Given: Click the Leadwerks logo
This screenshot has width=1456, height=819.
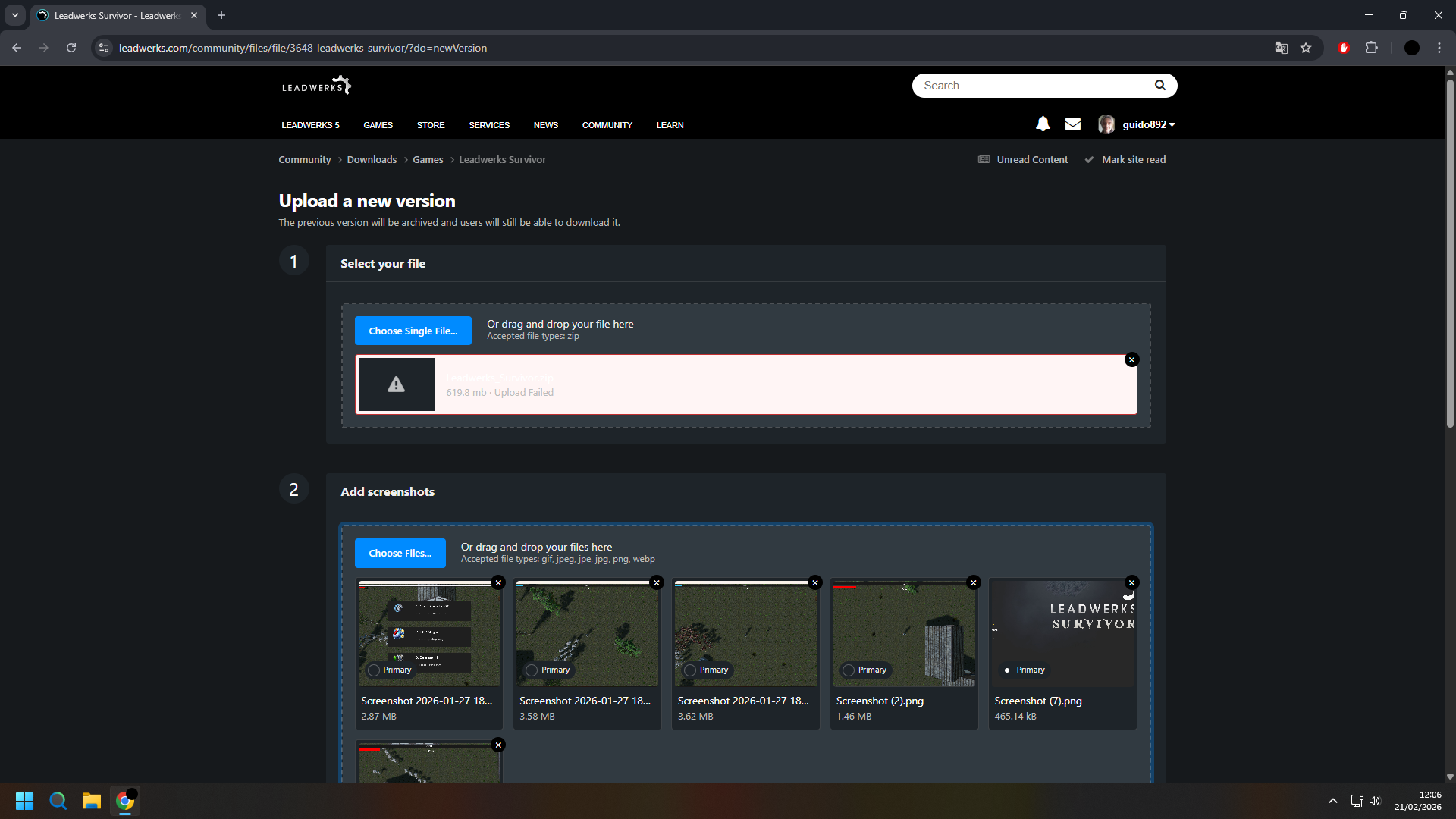Looking at the screenshot, I should pos(316,86).
